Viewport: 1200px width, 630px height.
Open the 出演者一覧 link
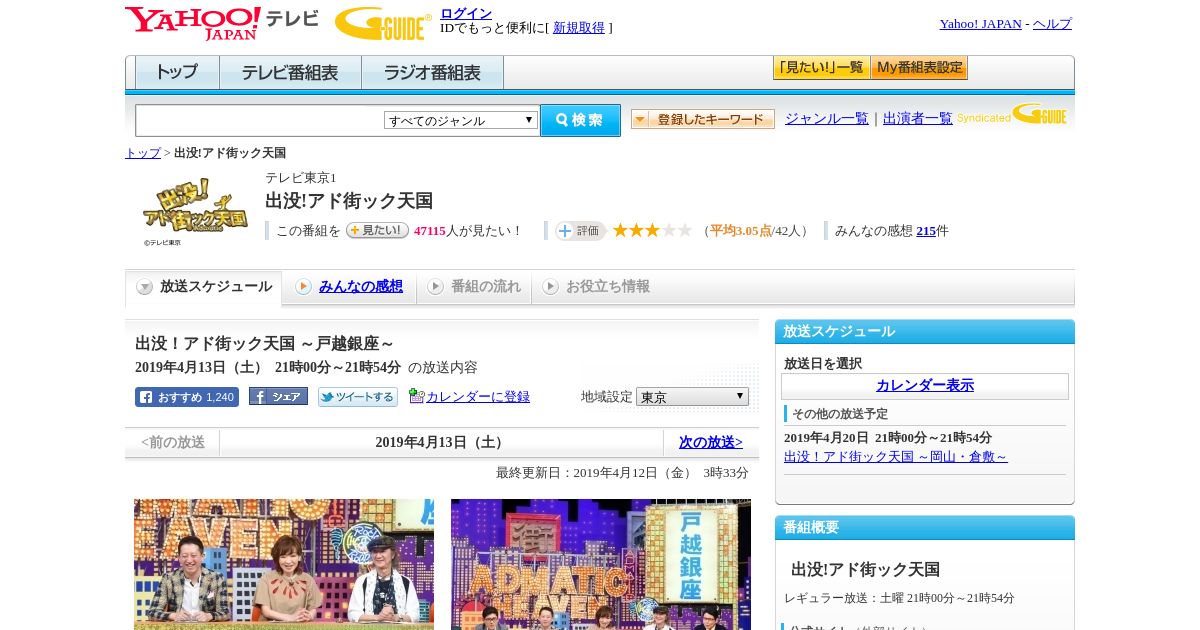point(917,118)
